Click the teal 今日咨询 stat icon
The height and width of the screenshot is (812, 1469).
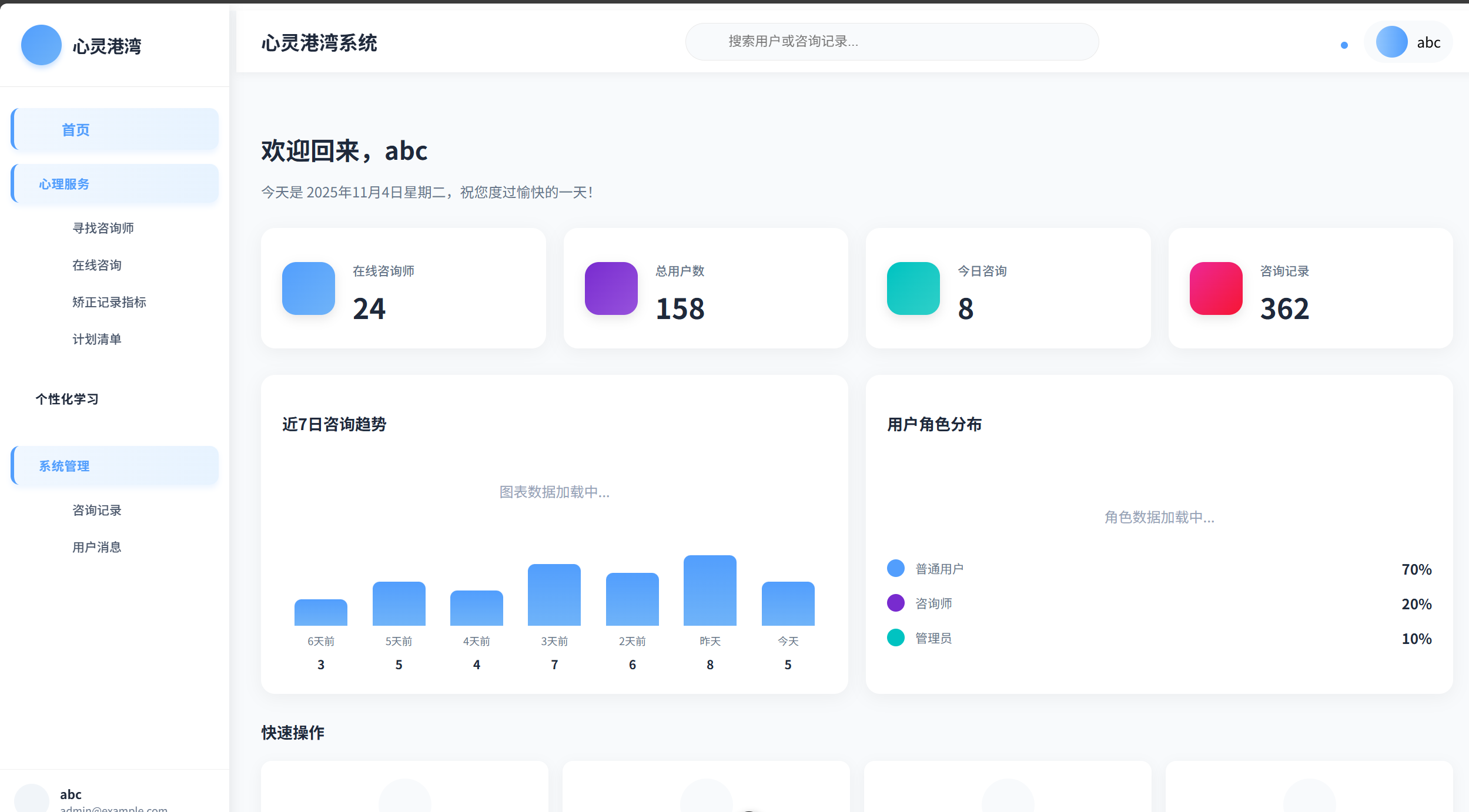pyautogui.click(x=913, y=288)
